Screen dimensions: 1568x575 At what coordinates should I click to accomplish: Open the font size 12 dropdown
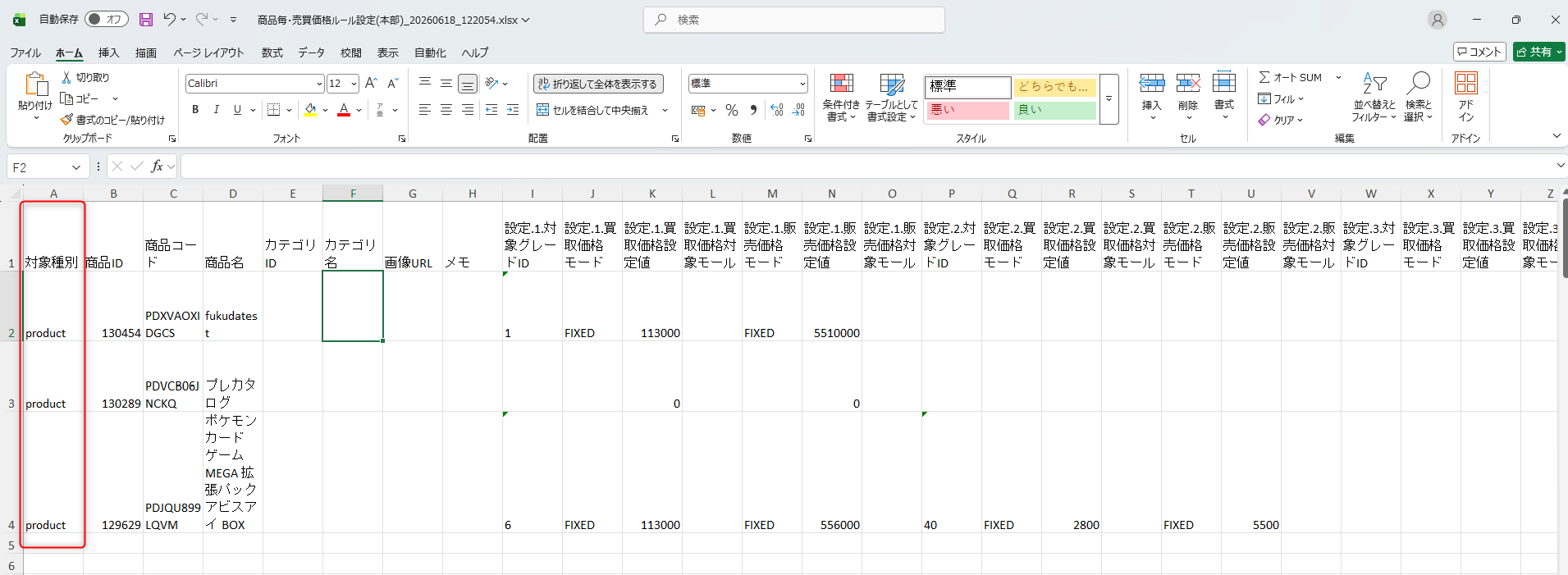point(354,84)
